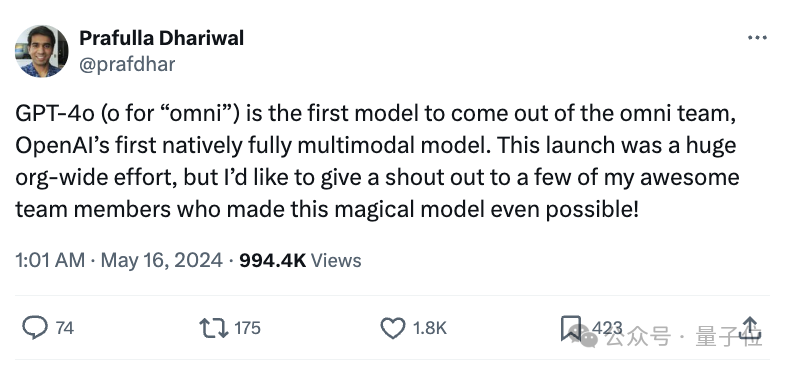
Task: Click the 公众号 watermark text
Action: coord(638,336)
